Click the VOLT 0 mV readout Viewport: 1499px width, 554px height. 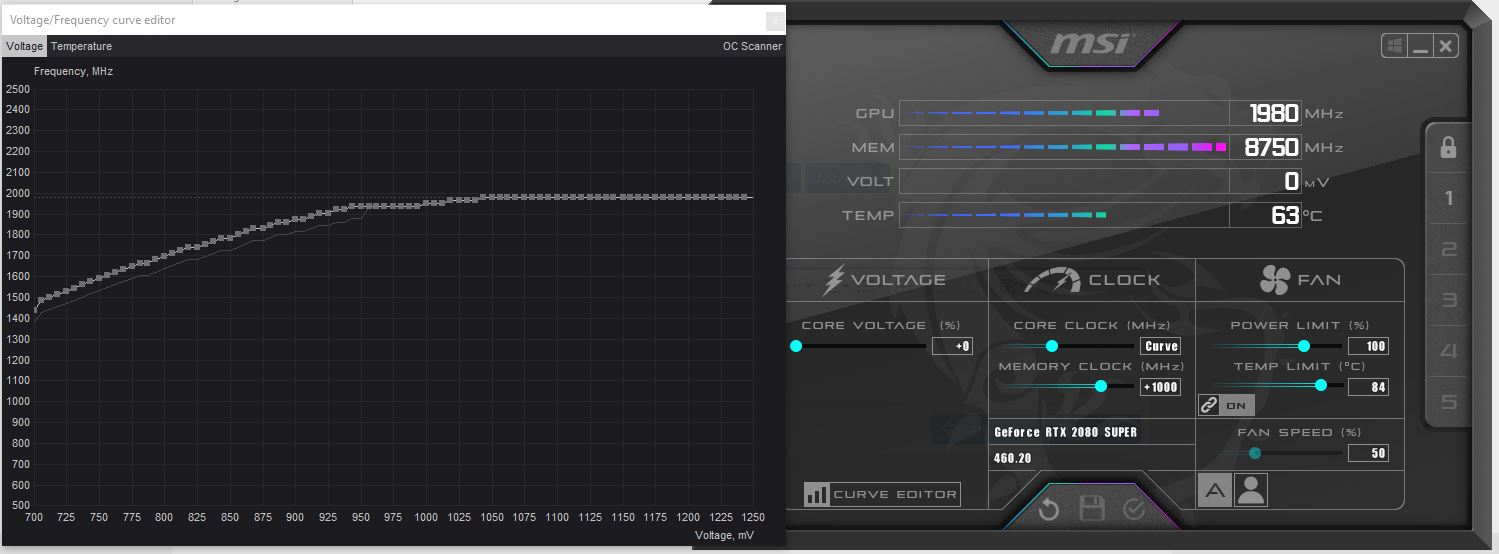pos(1265,181)
